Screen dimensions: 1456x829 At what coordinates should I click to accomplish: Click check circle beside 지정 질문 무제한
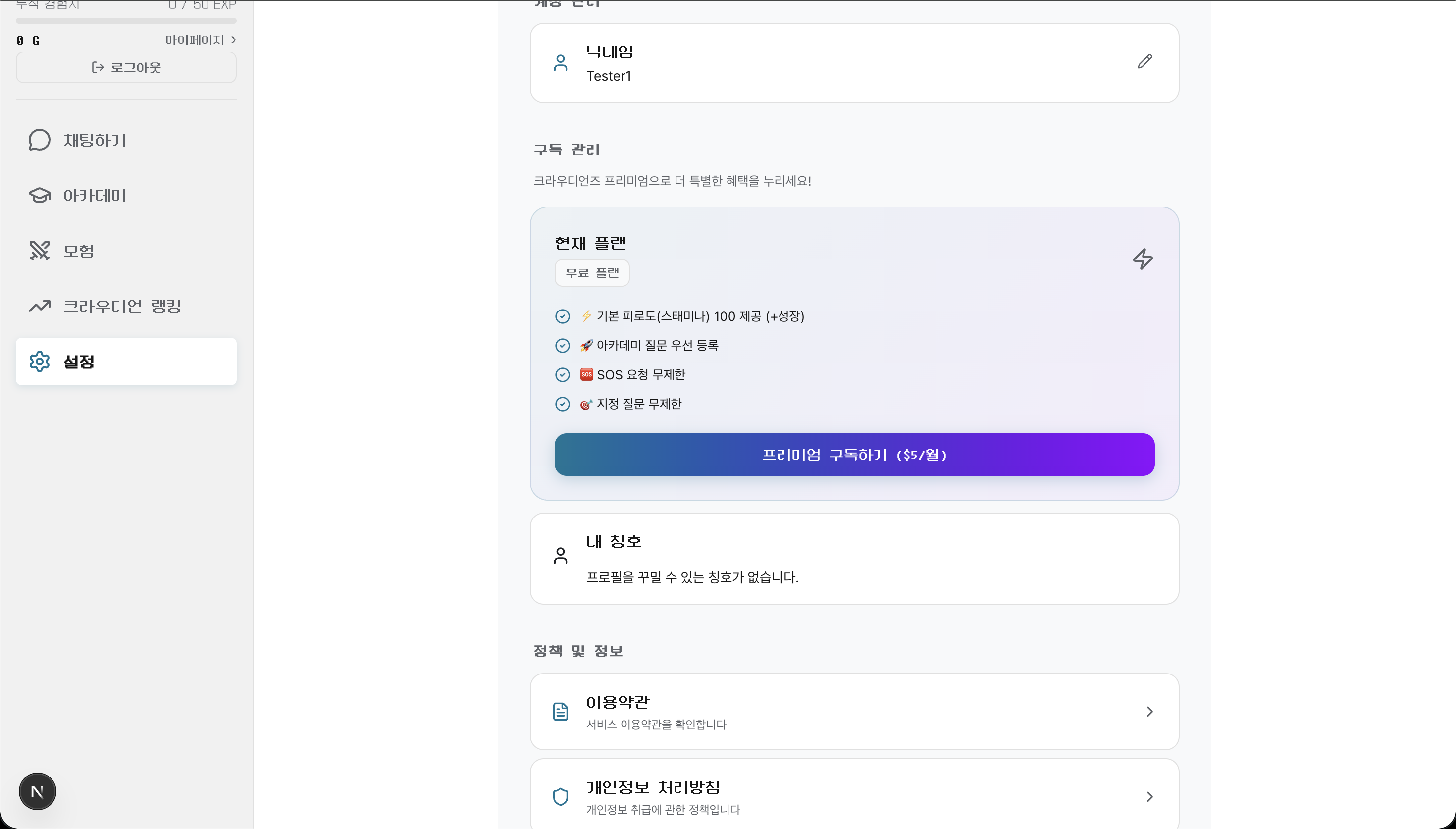562,404
